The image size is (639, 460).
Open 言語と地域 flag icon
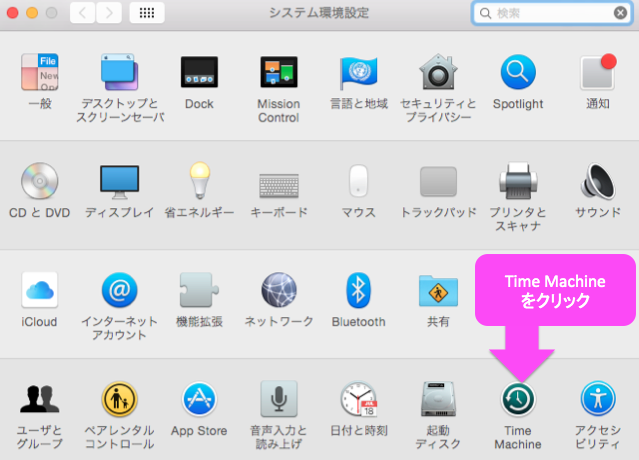(359, 72)
